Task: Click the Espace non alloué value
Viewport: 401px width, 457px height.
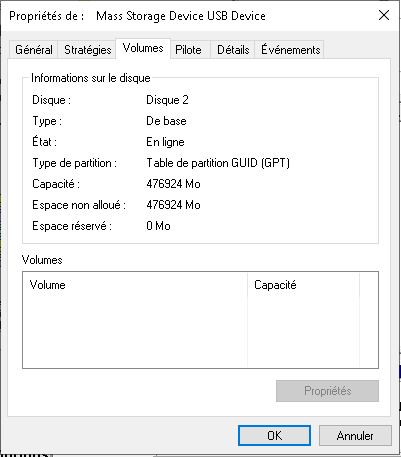Action: pyautogui.click(x=173, y=205)
